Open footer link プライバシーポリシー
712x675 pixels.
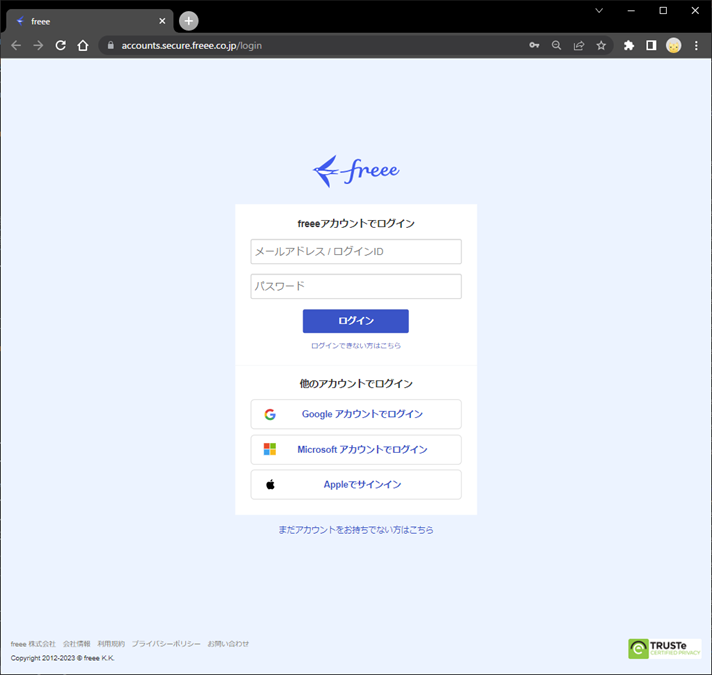tap(166, 644)
